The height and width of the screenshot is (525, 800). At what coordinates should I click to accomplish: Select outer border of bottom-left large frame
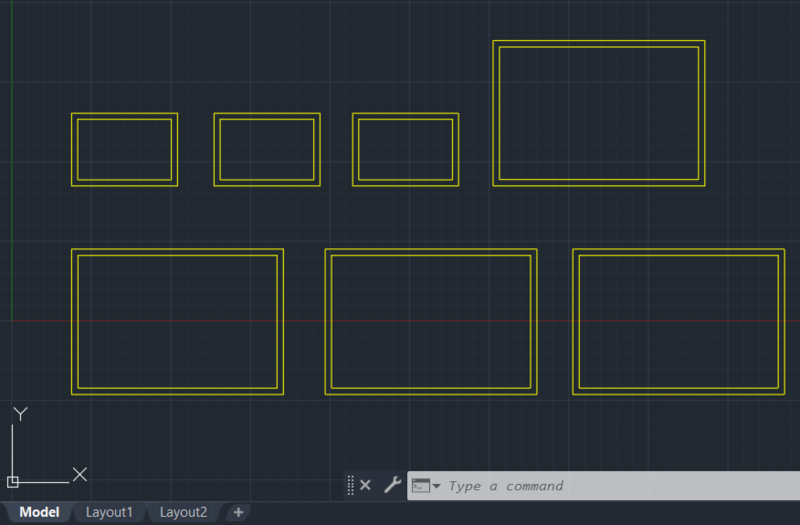178,249
